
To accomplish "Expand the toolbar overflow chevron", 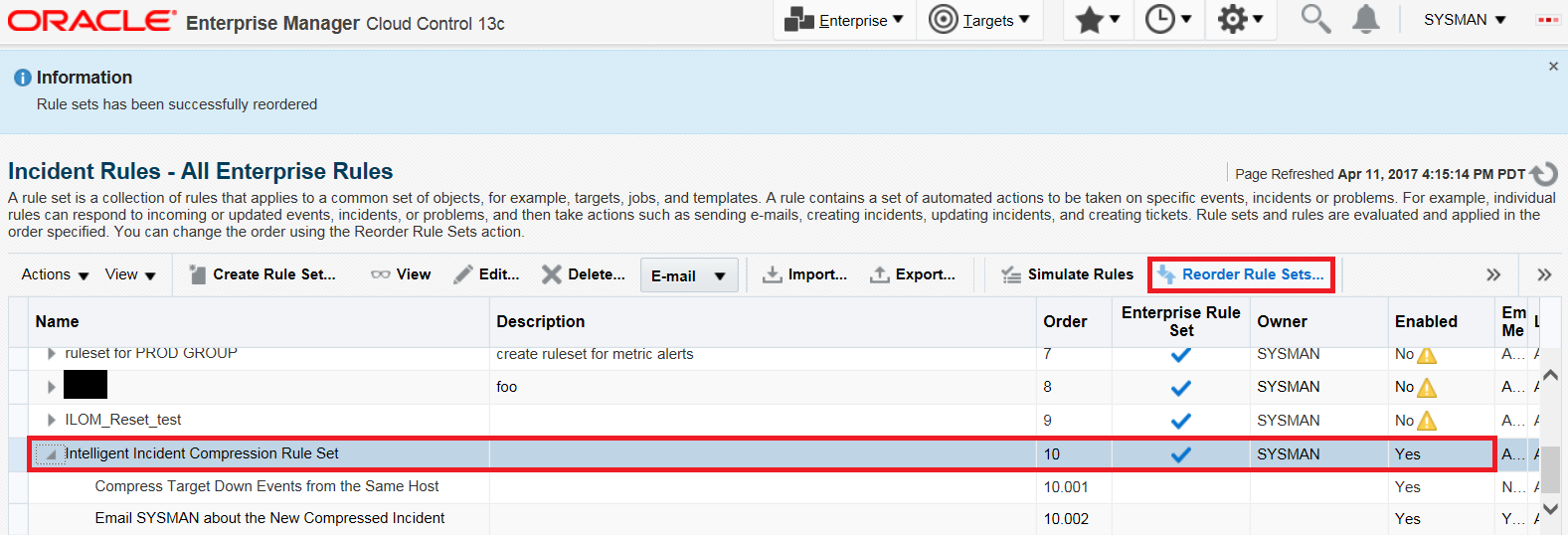I will point(1493,274).
